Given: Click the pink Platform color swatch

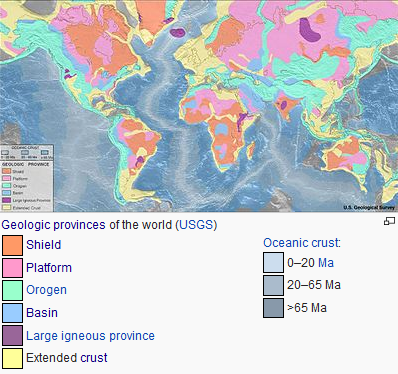Looking at the screenshot, I should 13,268.
